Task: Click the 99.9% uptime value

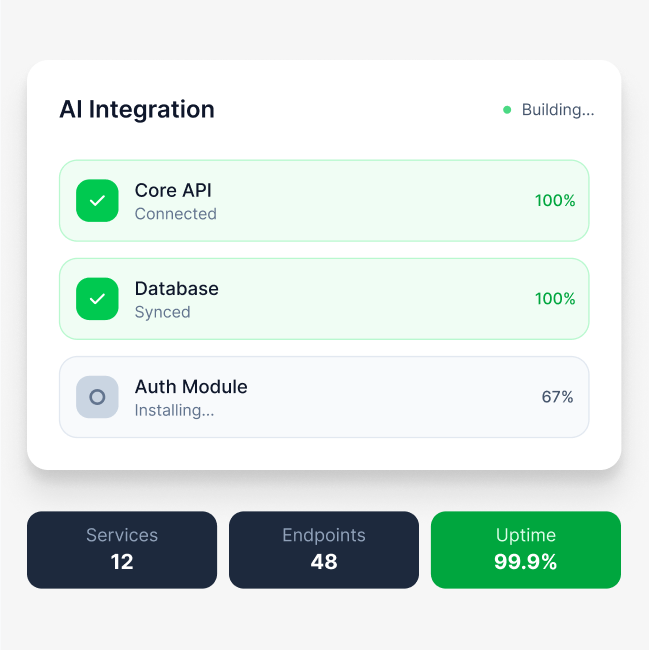Action: [526, 562]
